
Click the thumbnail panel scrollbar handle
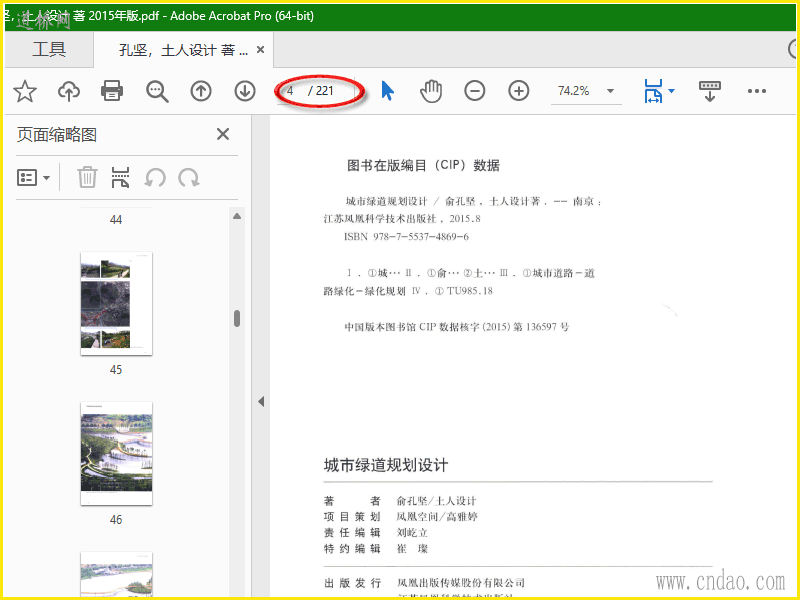coord(237,318)
